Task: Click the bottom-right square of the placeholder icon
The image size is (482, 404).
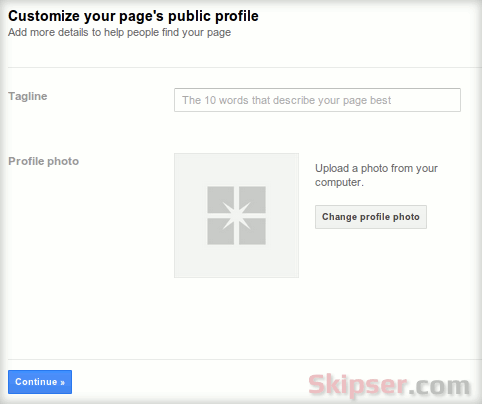Action: tap(252, 231)
